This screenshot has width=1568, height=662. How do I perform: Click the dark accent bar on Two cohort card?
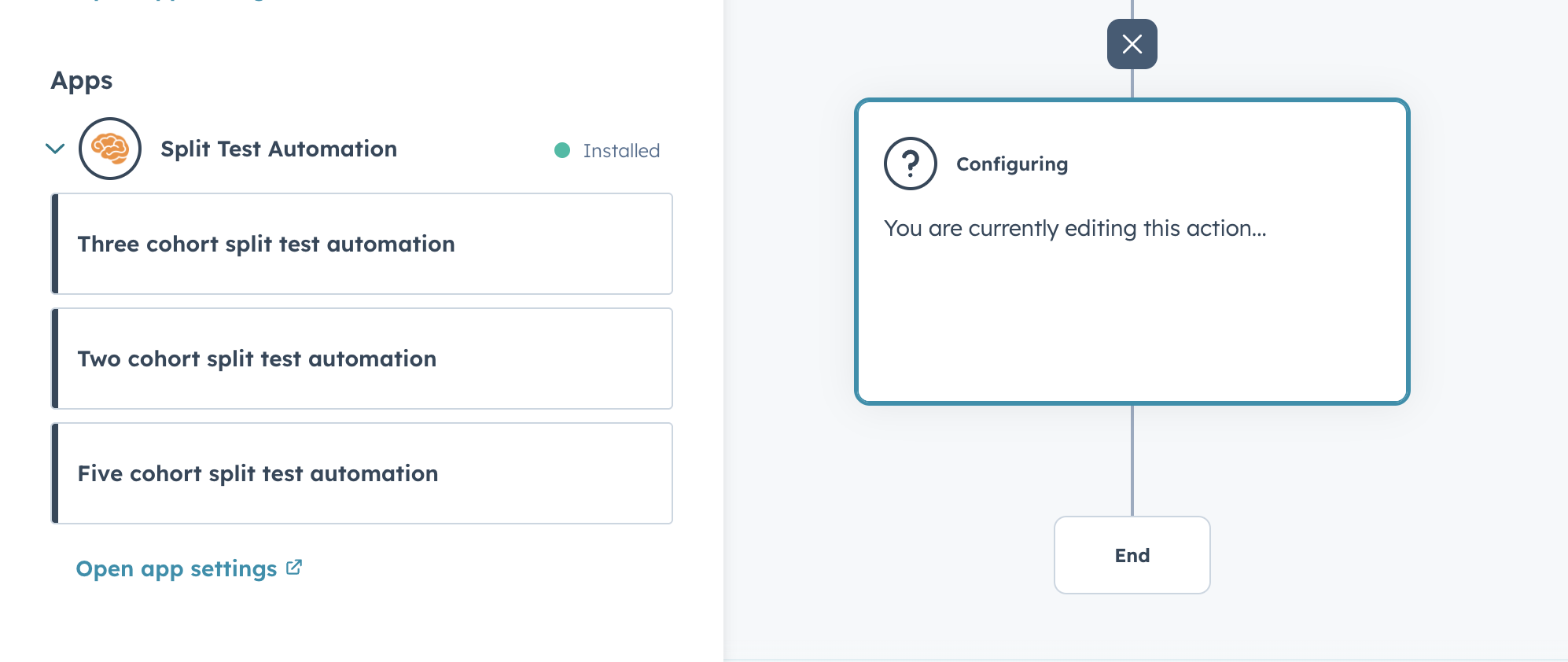pyautogui.click(x=55, y=359)
